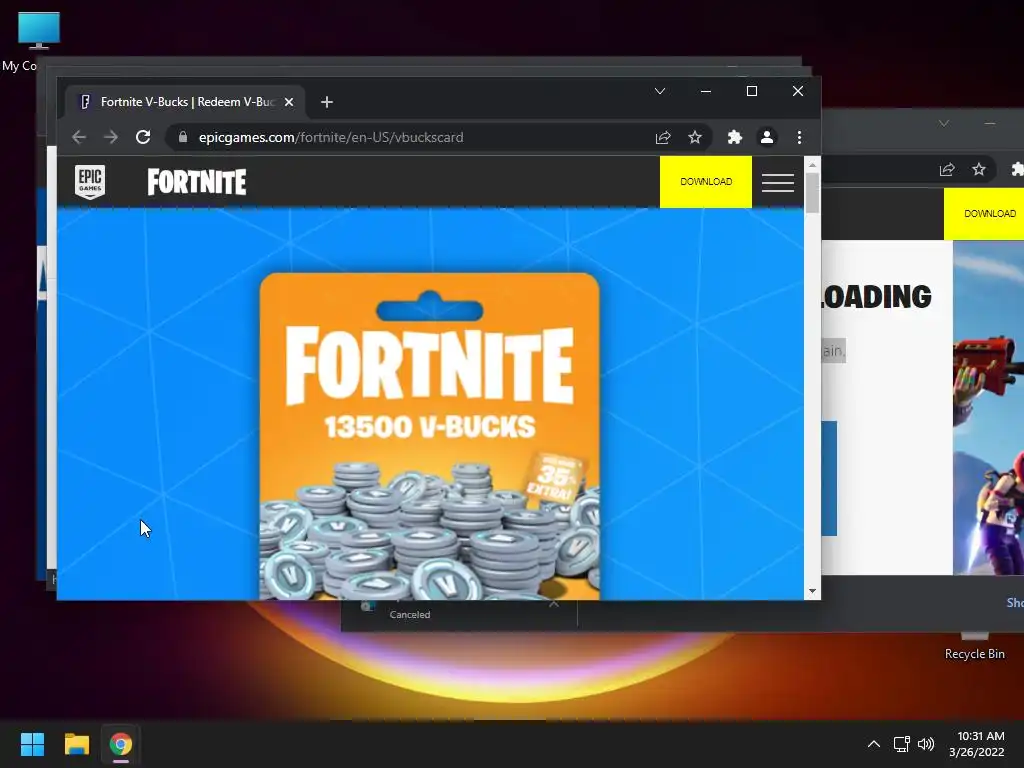Open File Explorer from taskbar

pyautogui.click(x=76, y=744)
